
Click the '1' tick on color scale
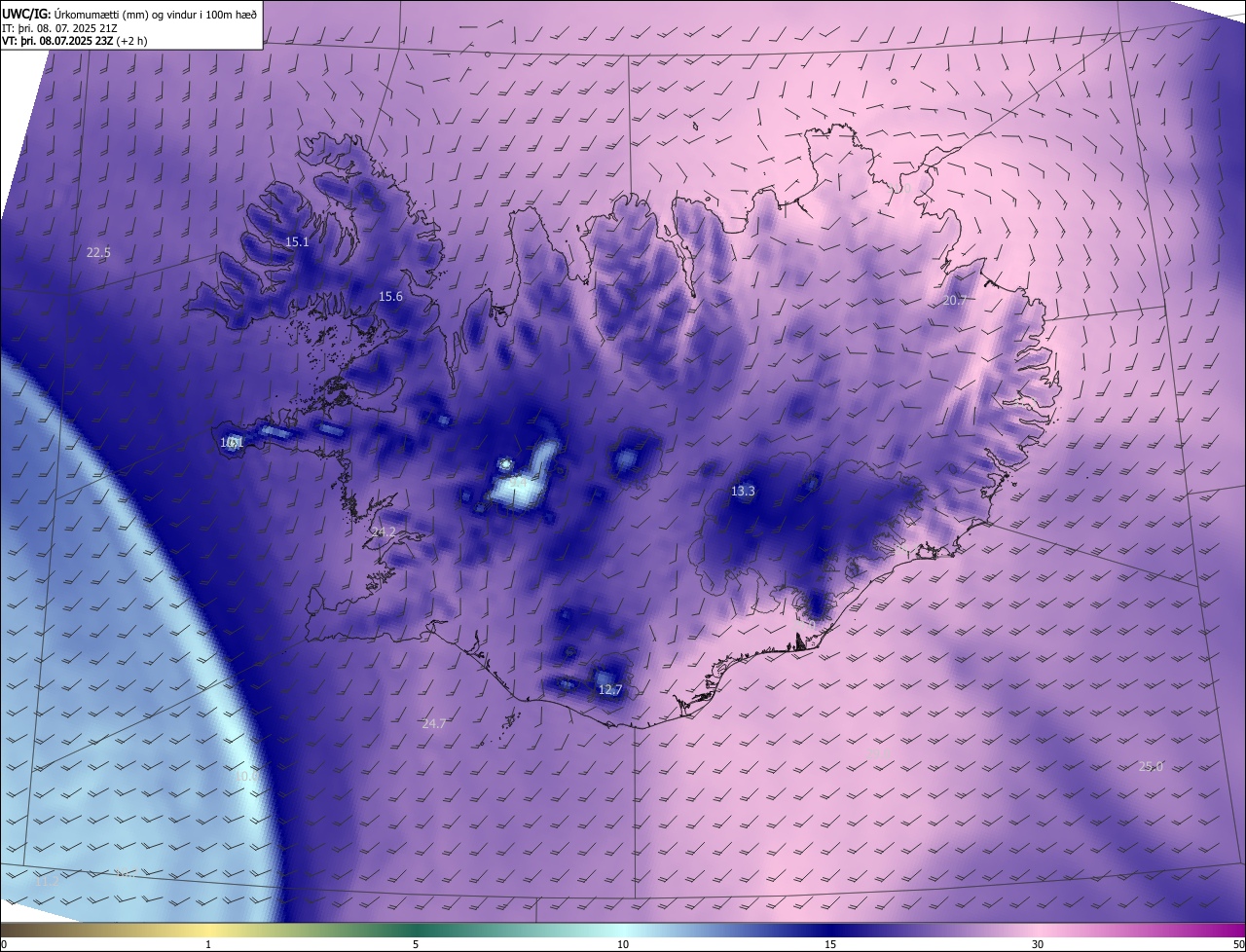click(x=208, y=944)
